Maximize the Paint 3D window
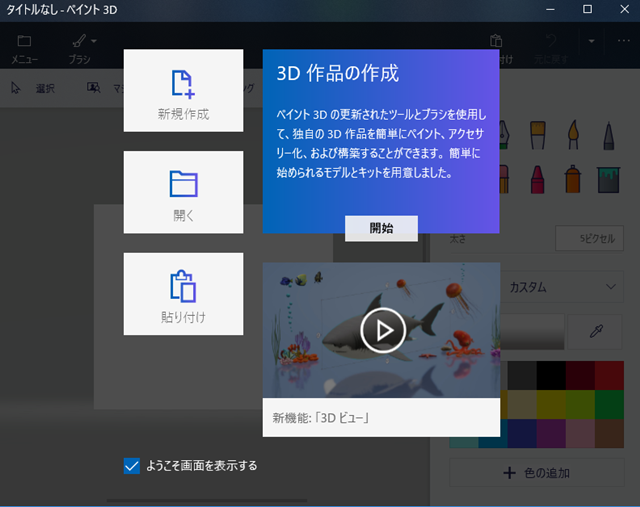This screenshot has height=507, width=640. tap(587, 9)
